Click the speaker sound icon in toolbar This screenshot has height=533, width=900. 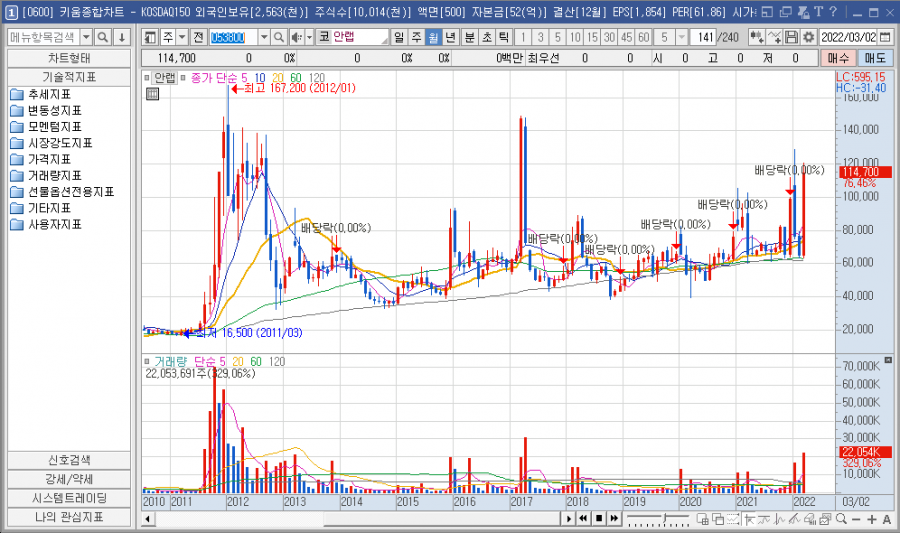tap(296, 37)
